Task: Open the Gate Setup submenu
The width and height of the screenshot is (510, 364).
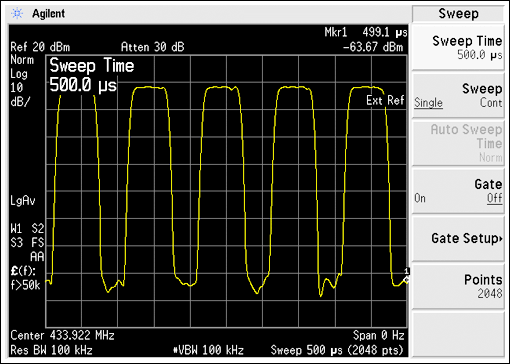Action: pyautogui.click(x=458, y=239)
